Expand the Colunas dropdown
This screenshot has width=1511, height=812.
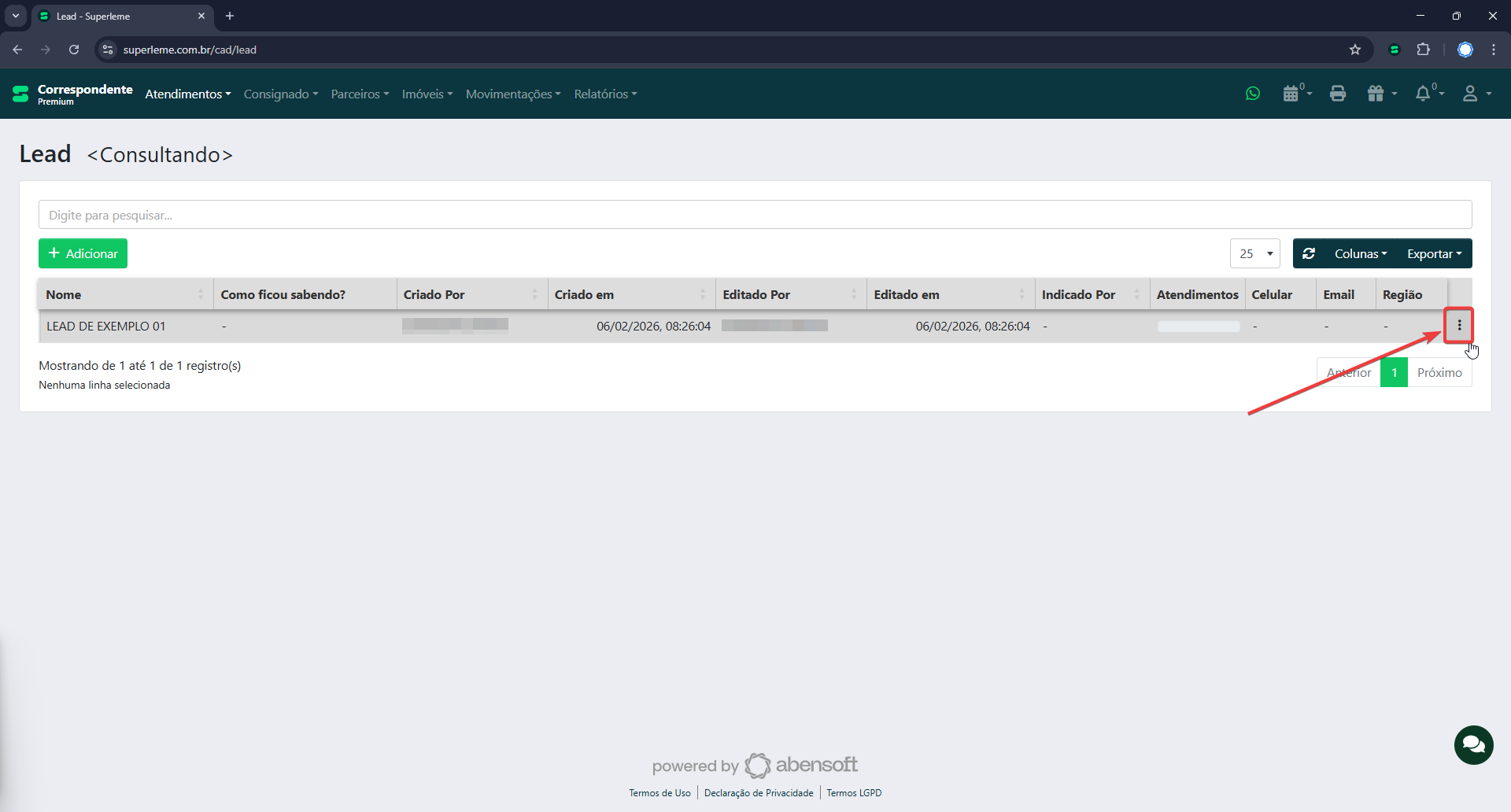pos(1360,253)
